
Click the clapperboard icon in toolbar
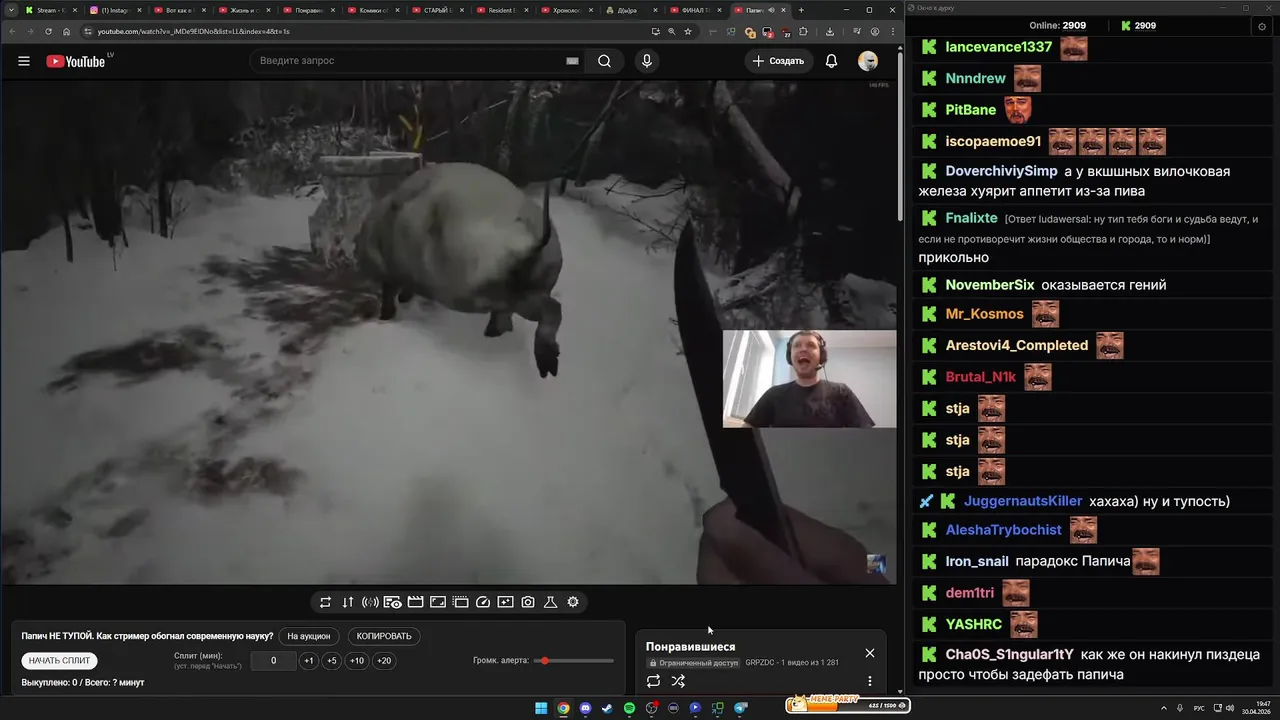click(x=415, y=602)
